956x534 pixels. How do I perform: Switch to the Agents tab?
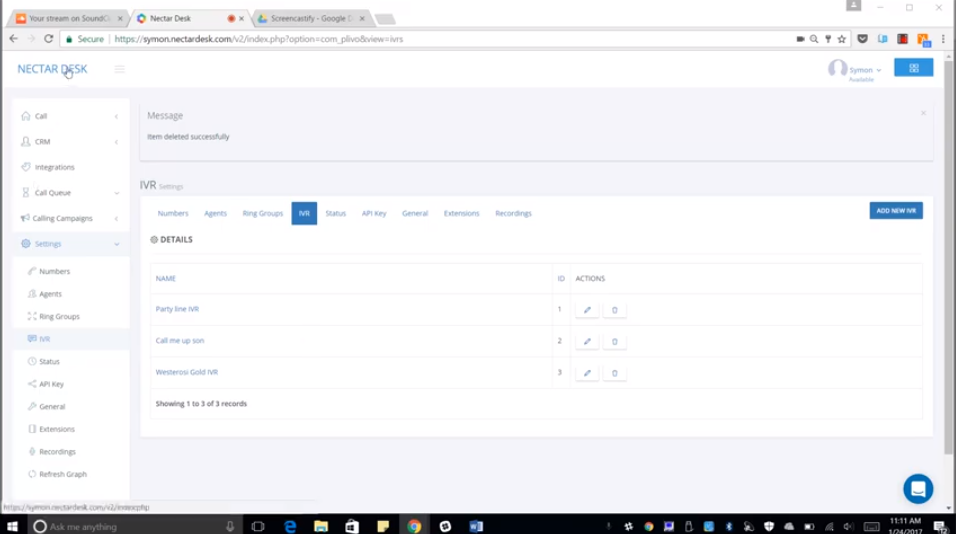(x=215, y=213)
